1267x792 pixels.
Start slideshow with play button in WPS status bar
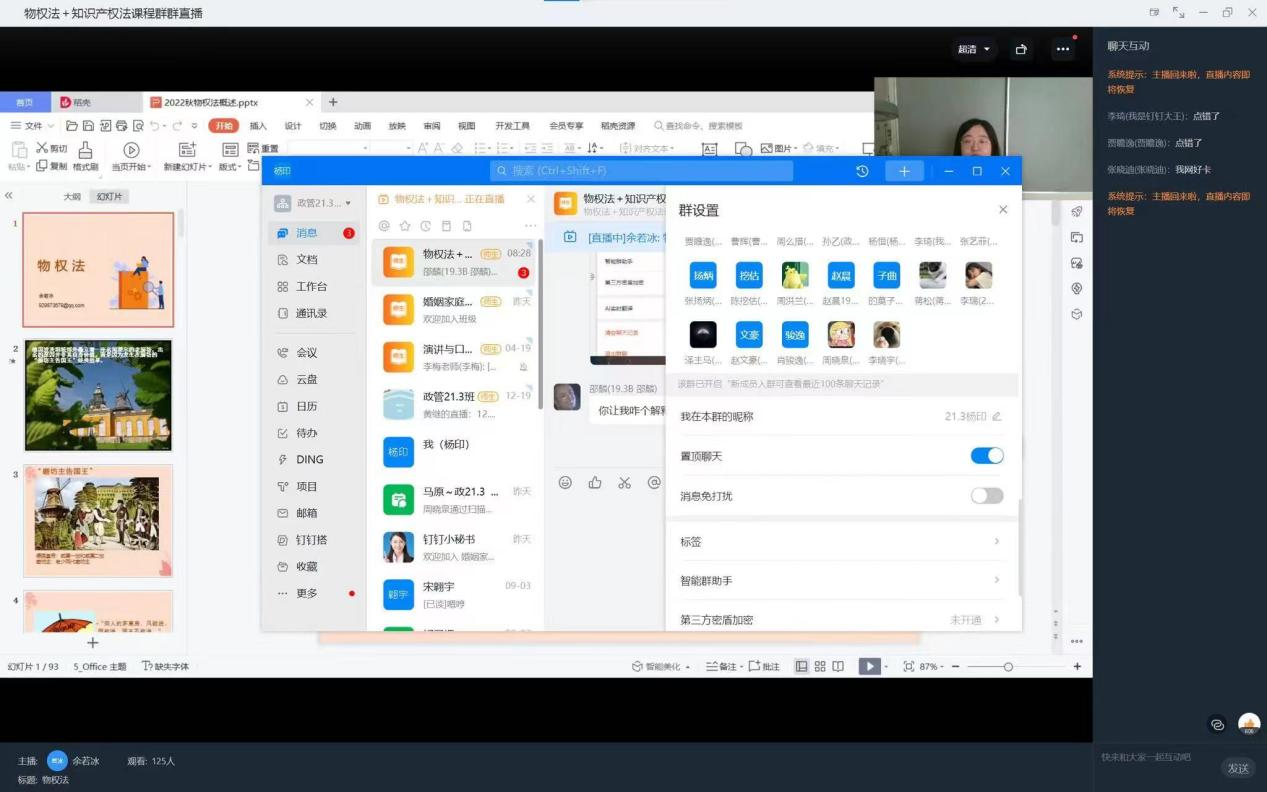tap(869, 667)
